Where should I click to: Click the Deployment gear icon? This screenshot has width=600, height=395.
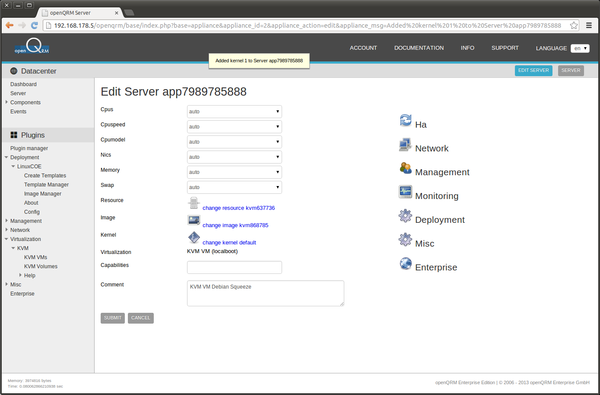[x=405, y=215]
